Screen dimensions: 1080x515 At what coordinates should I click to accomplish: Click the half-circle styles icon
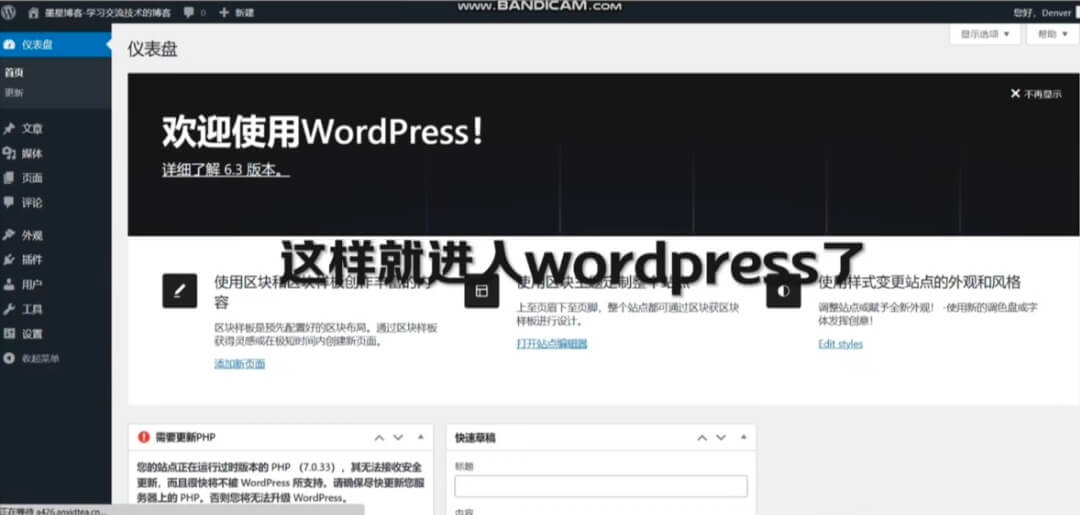[783, 291]
